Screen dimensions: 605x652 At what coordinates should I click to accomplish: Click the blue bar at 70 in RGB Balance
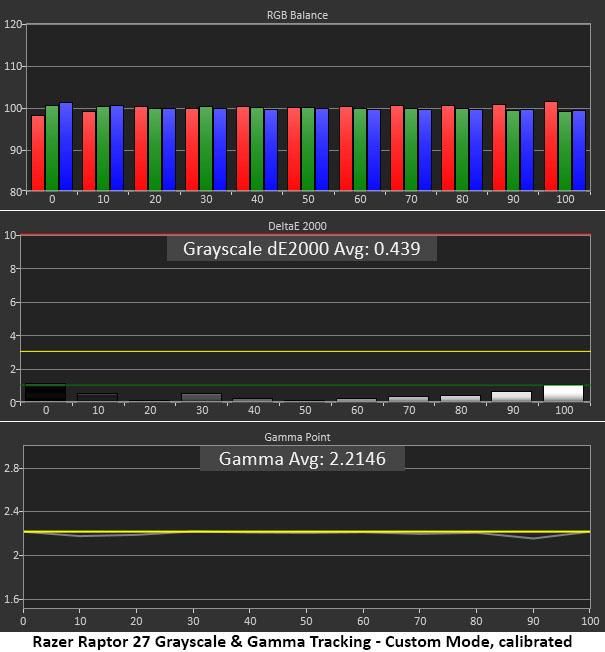[425, 150]
